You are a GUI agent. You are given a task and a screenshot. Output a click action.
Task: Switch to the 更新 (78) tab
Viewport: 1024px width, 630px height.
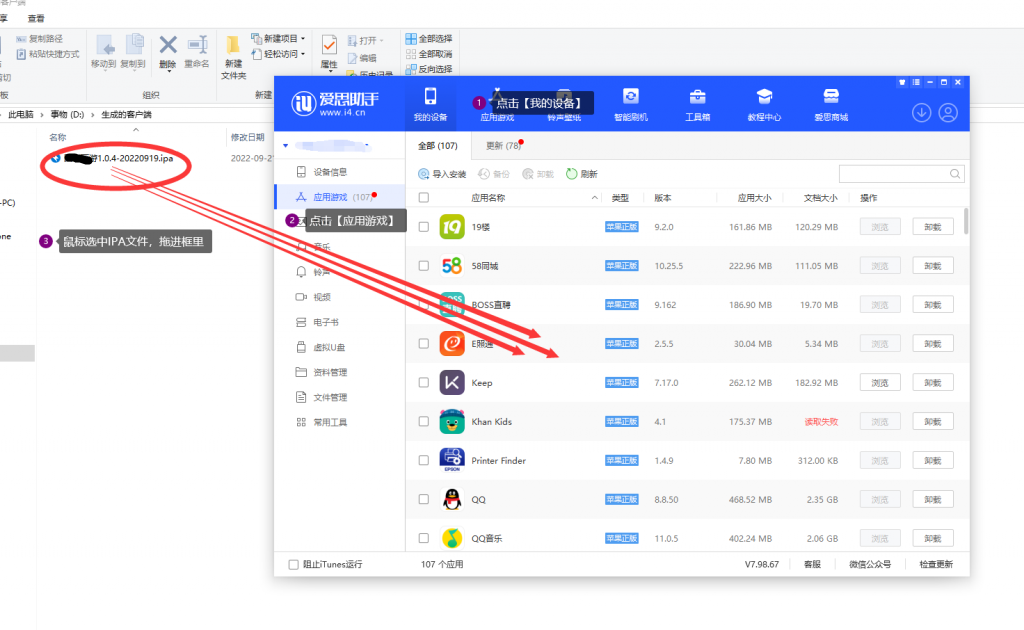pos(504,146)
